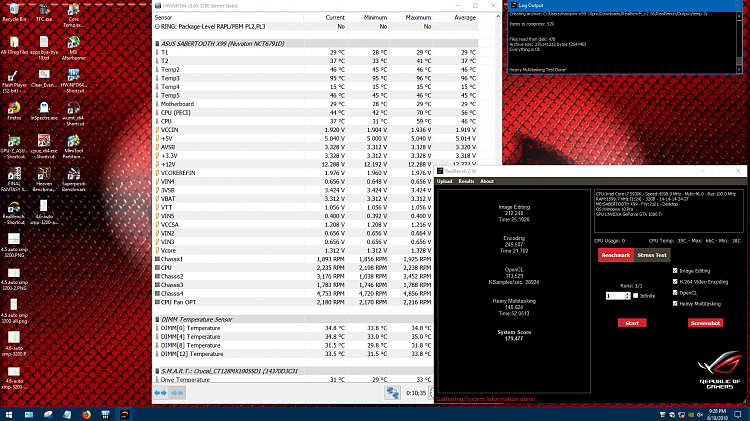Click the red Screenshot button
The height and width of the screenshot is (421, 750).
[x=706, y=323]
